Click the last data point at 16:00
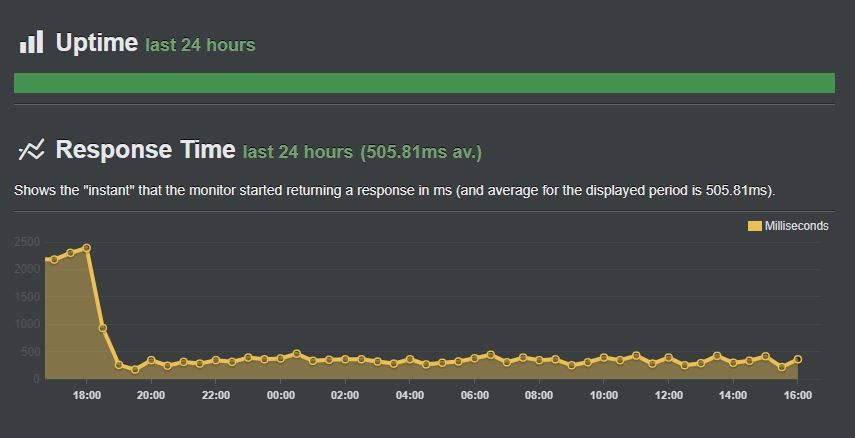 tap(798, 359)
